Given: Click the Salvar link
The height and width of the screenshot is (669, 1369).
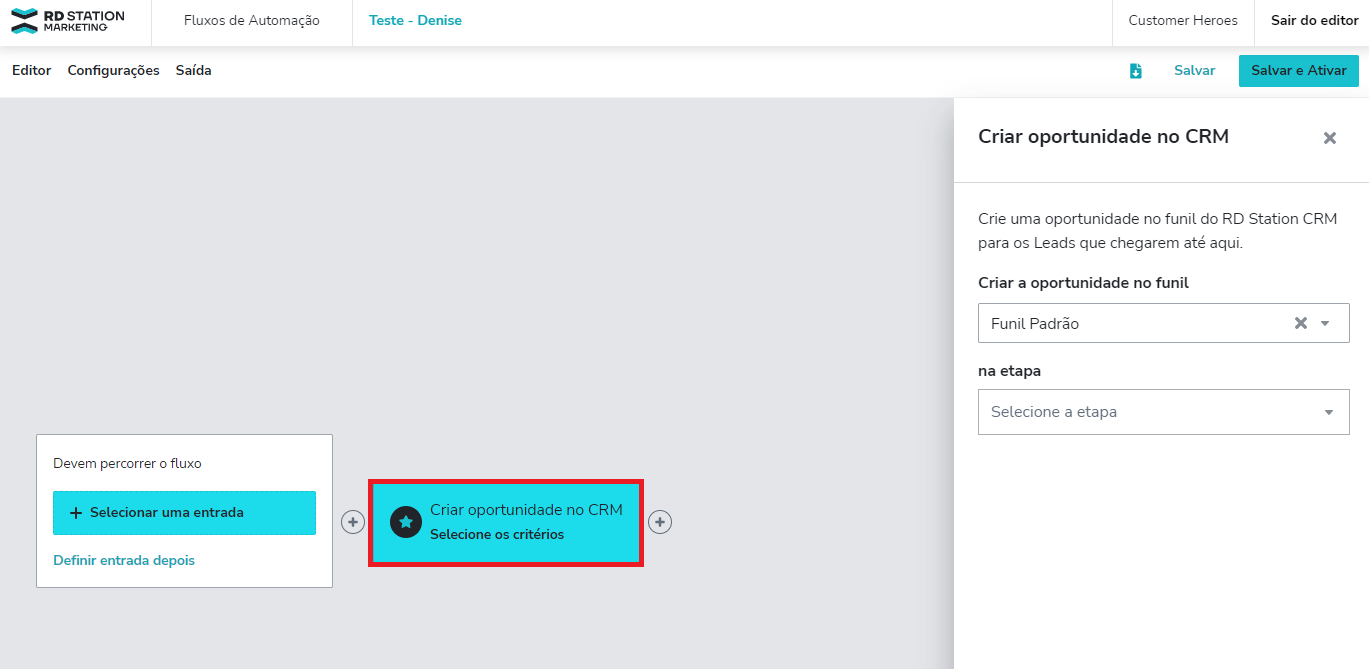Looking at the screenshot, I should pos(1194,71).
